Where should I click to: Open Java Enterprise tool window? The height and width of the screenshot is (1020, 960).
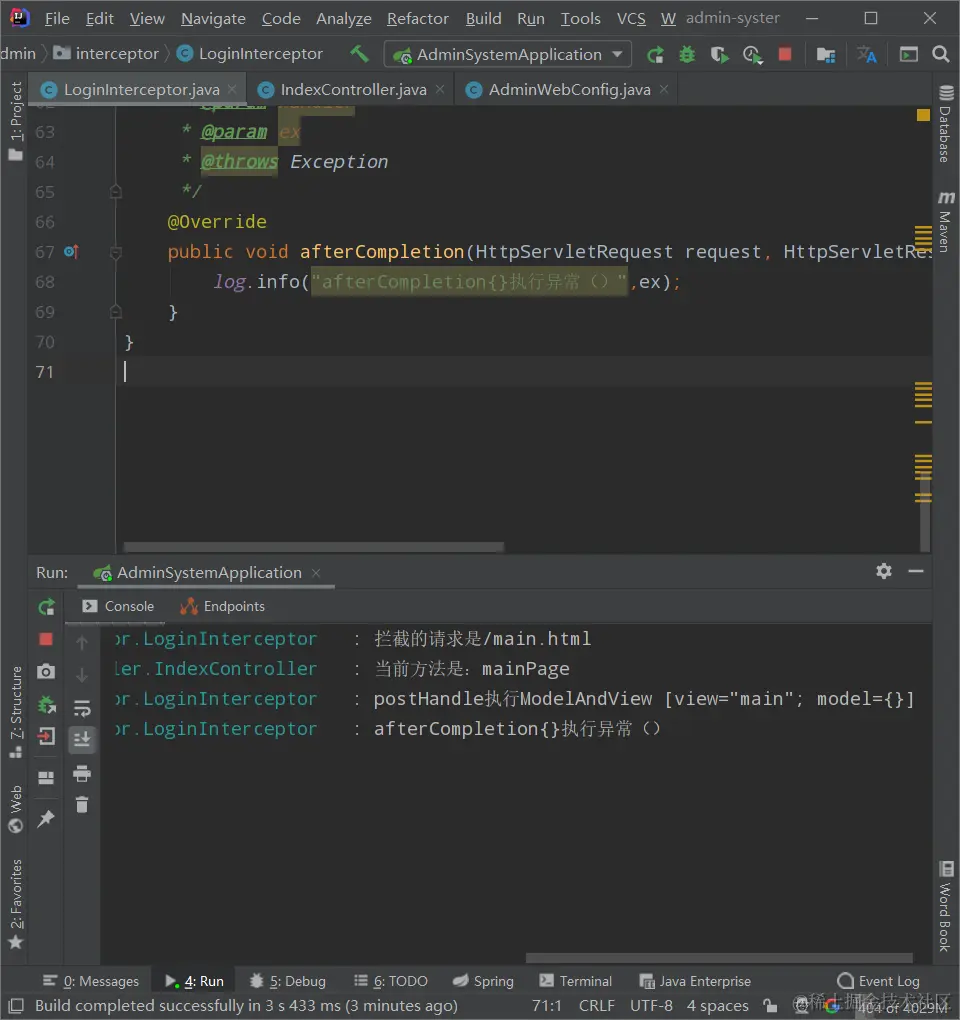pos(695,981)
